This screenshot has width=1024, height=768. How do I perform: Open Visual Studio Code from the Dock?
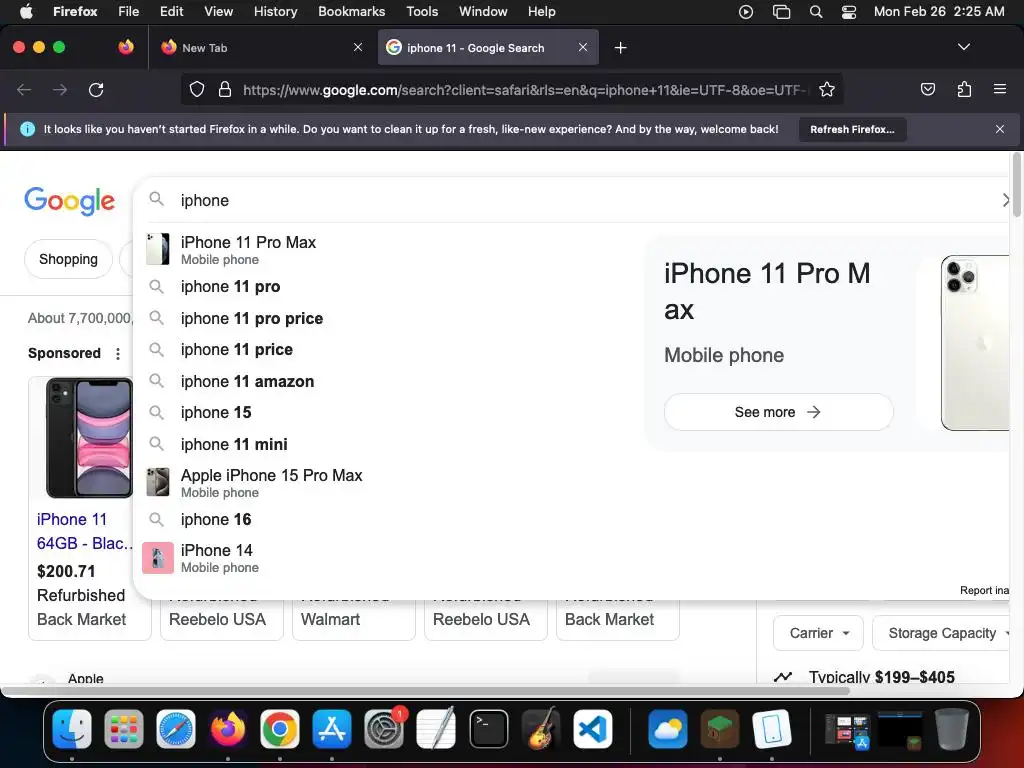(593, 729)
